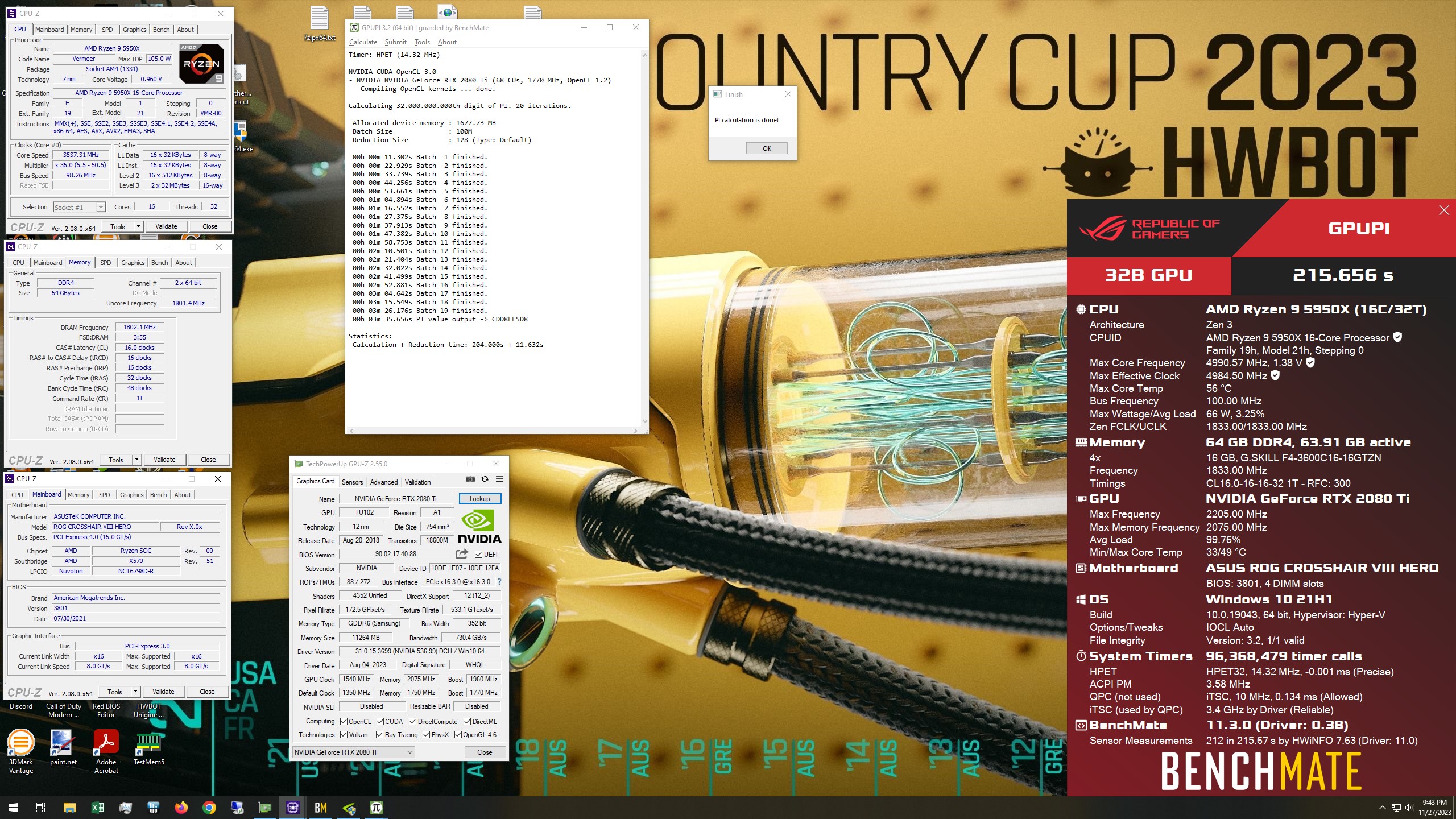Open the GPU selection dropdown in GPU-Z
This screenshot has height=819, width=1456.
point(353,752)
